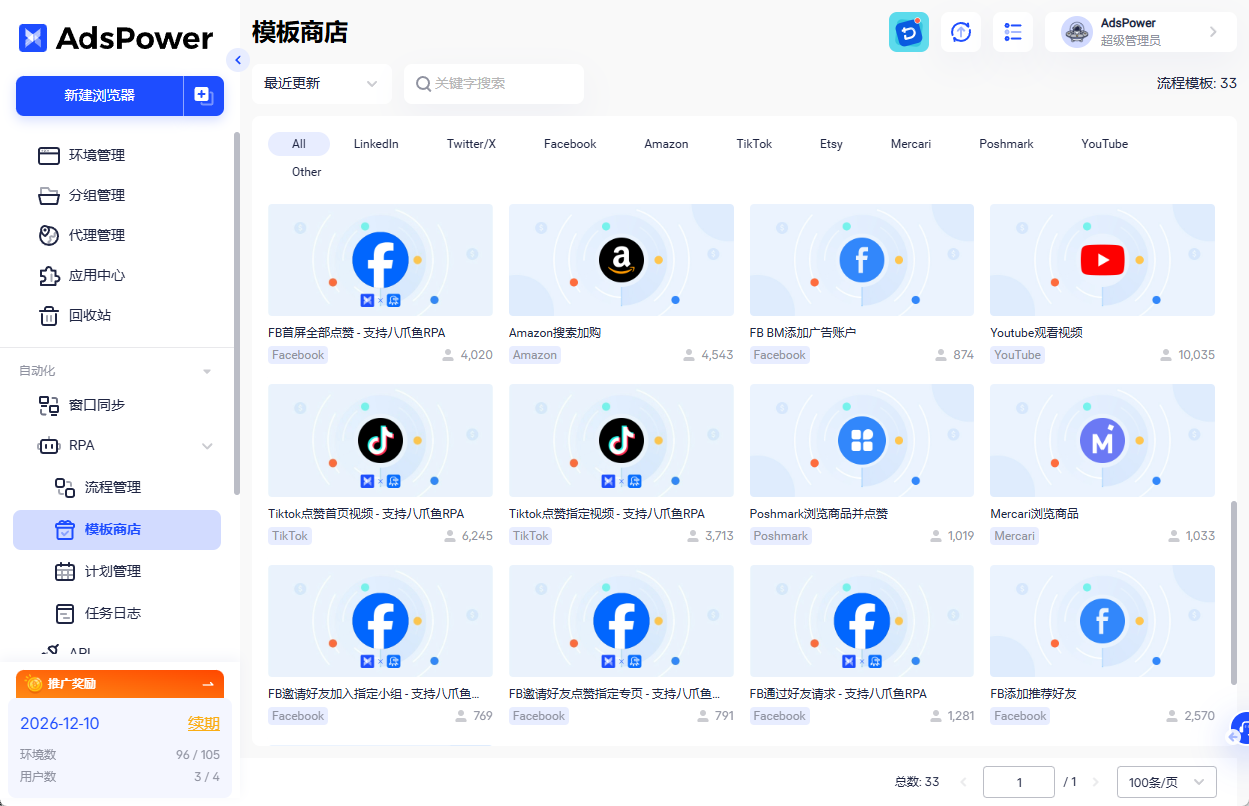The height and width of the screenshot is (806, 1249).
Task: Click the Amazon logo on Amazon搜索加购 card
Action: click(x=621, y=260)
